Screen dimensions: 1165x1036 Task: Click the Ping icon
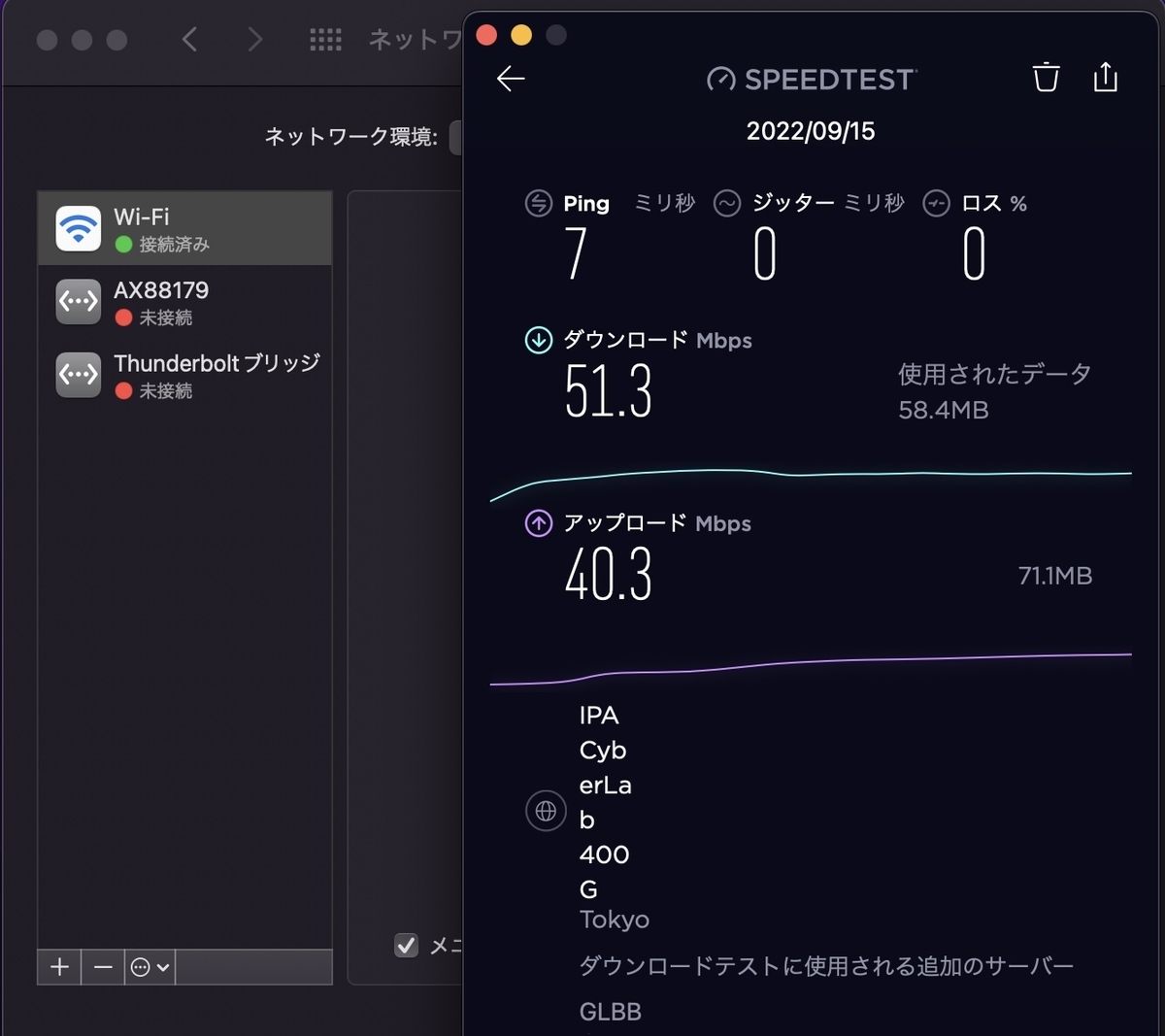click(539, 203)
